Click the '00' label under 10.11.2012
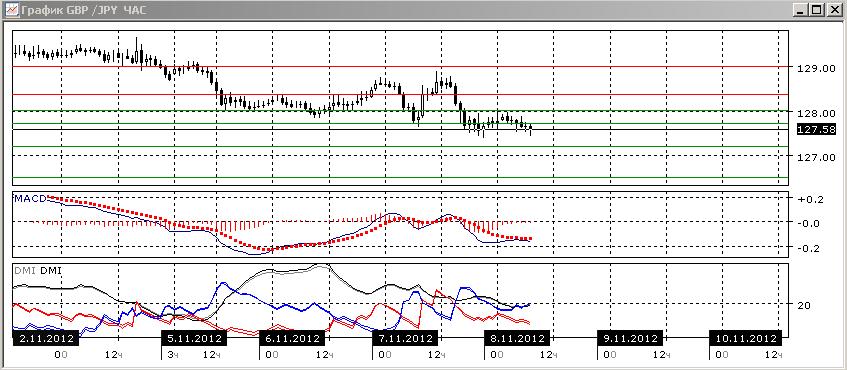Screen dimensions: 847x370 pyautogui.click(x=721, y=355)
